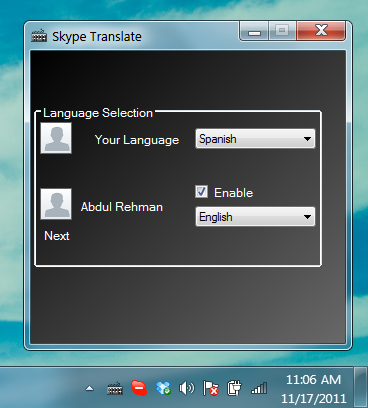Open the power plug battery tray icon
The height and width of the screenshot is (408, 368).
click(234, 388)
